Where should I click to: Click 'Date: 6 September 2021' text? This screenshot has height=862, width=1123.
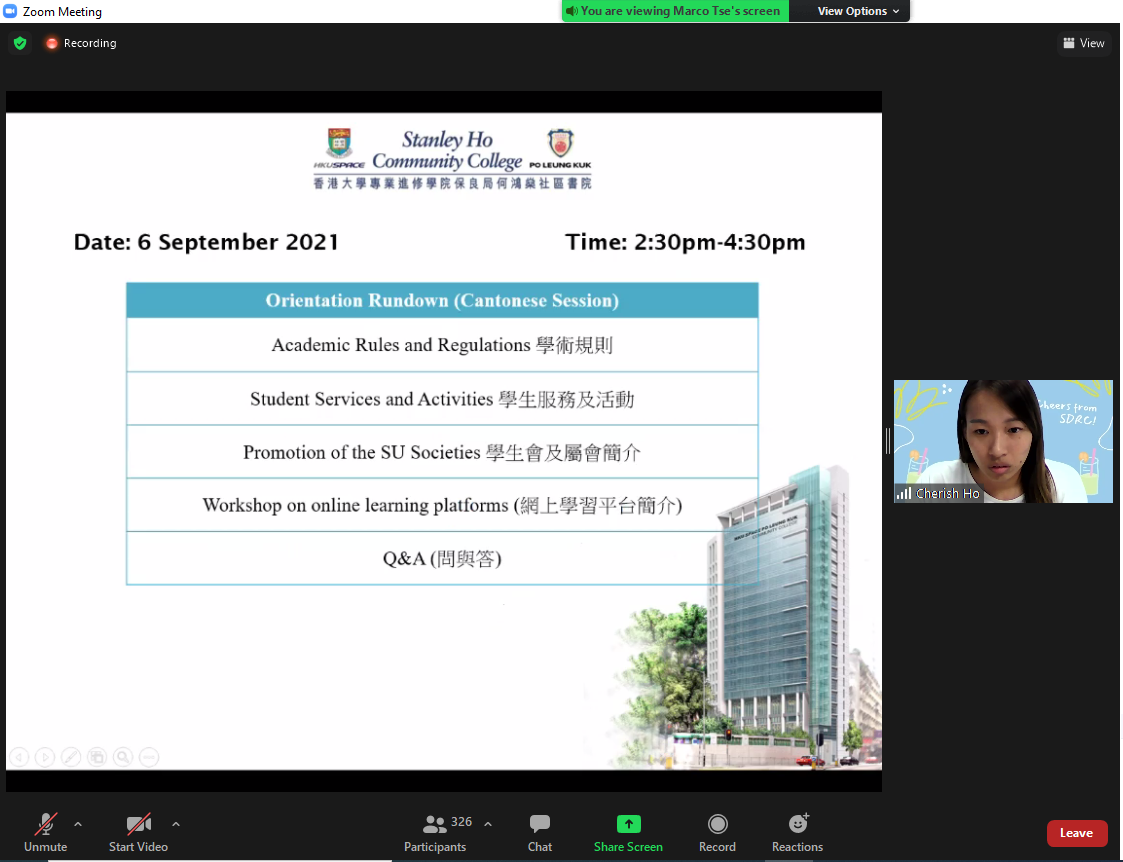coord(206,242)
